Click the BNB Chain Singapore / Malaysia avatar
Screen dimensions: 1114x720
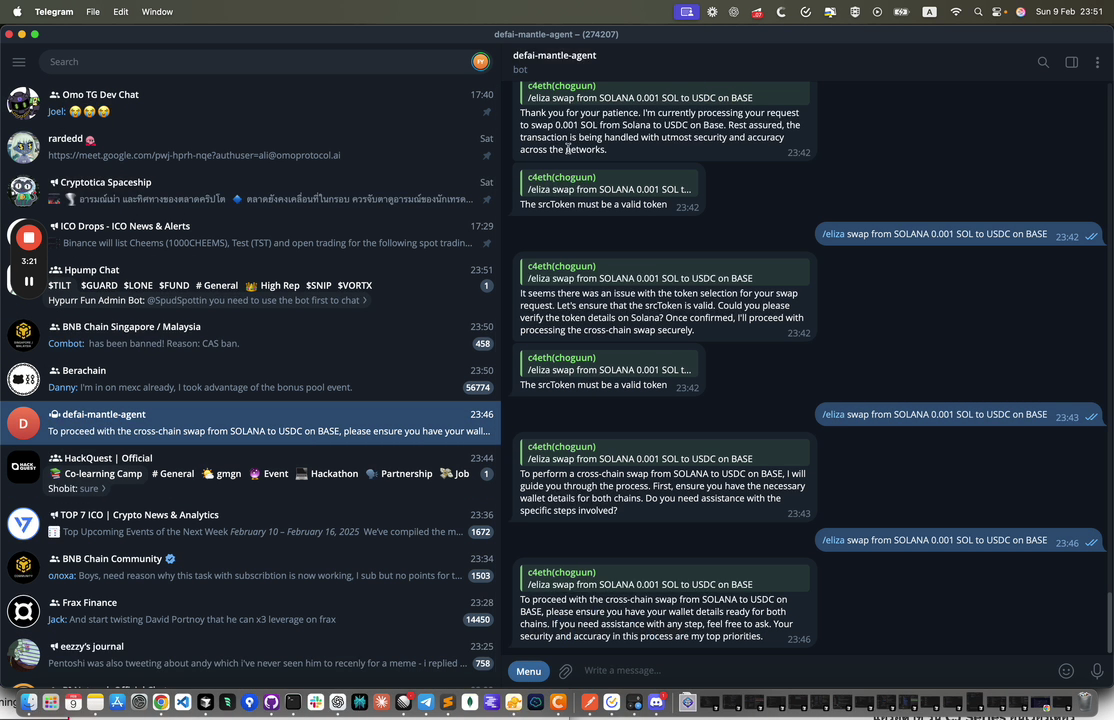[23, 335]
